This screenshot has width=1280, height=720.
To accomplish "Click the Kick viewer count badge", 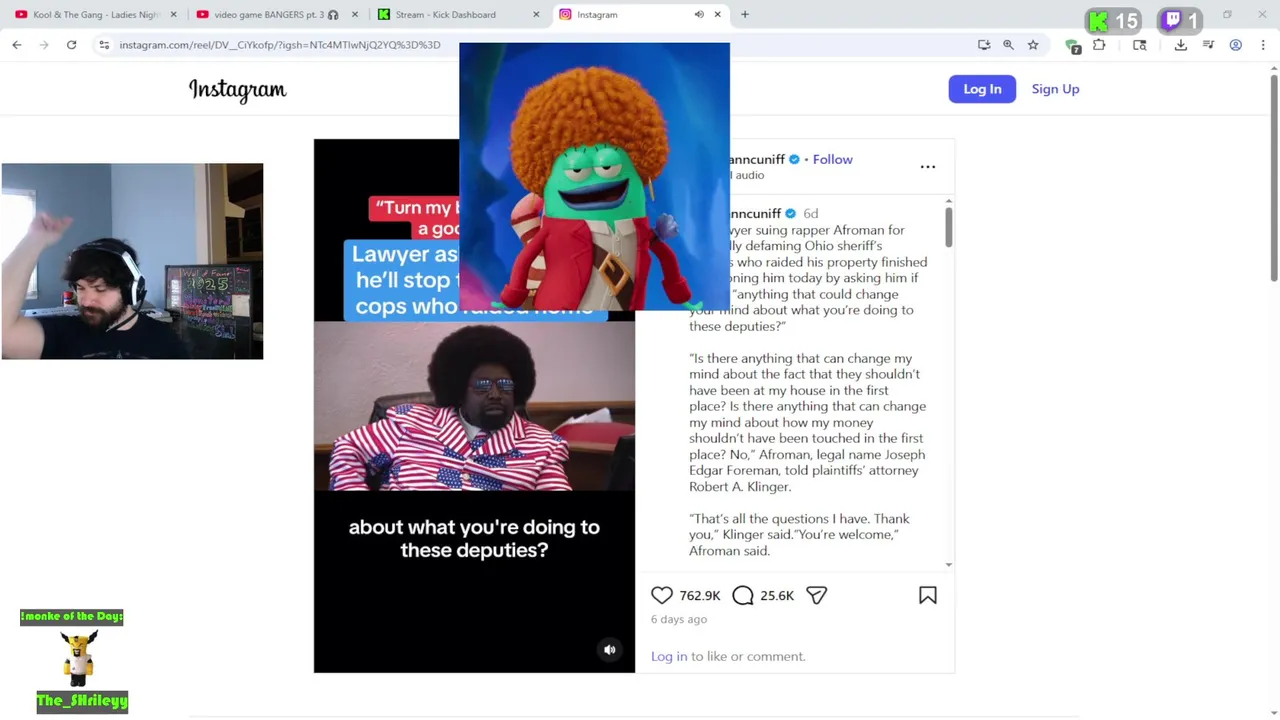I will [x=1114, y=21].
